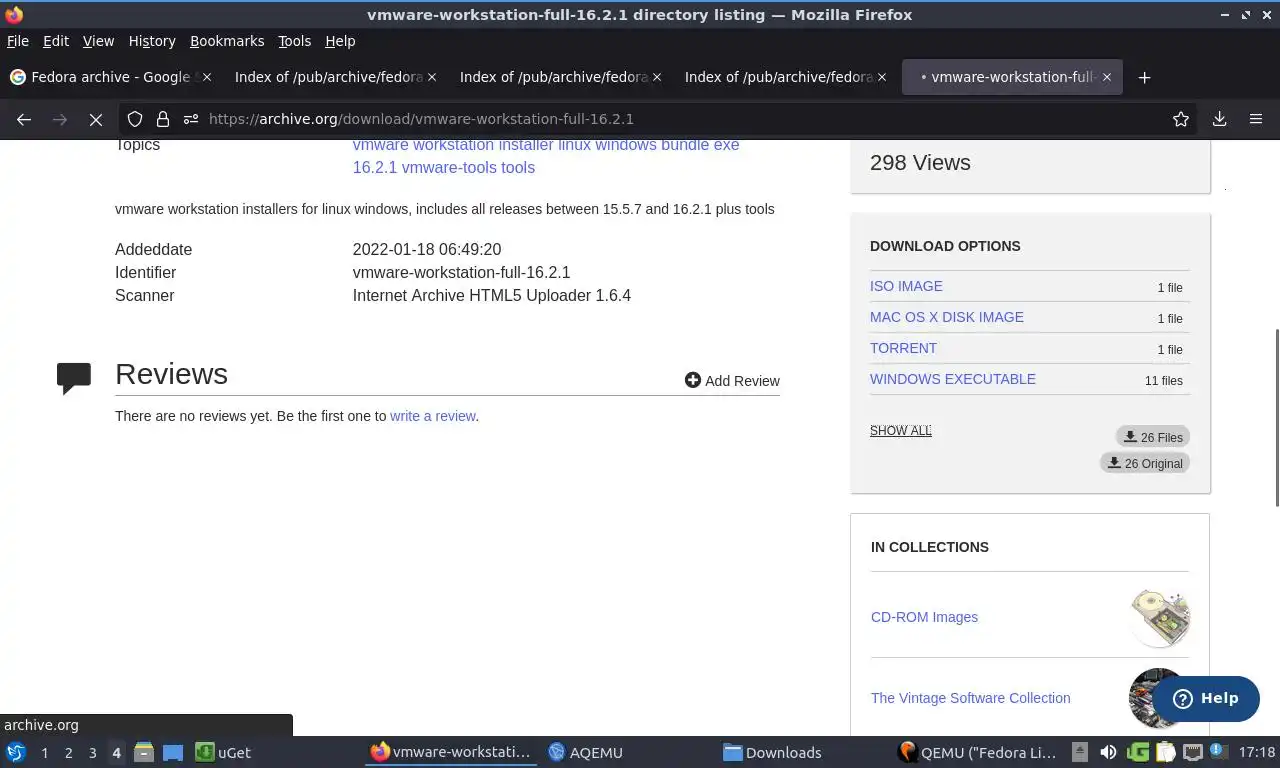Close the Fedora archive Google tab
The height and width of the screenshot is (768, 1280).
click(207, 77)
